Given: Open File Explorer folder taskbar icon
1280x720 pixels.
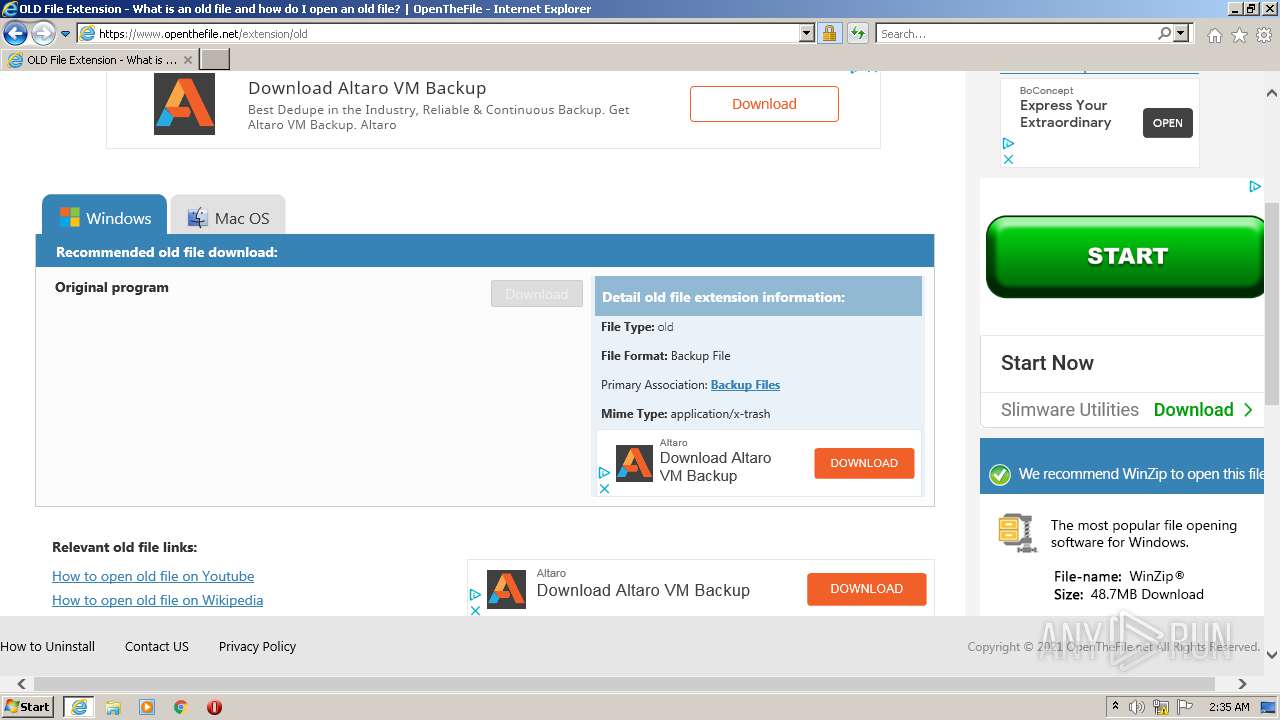Looking at the screenshot, I should 113,707.
